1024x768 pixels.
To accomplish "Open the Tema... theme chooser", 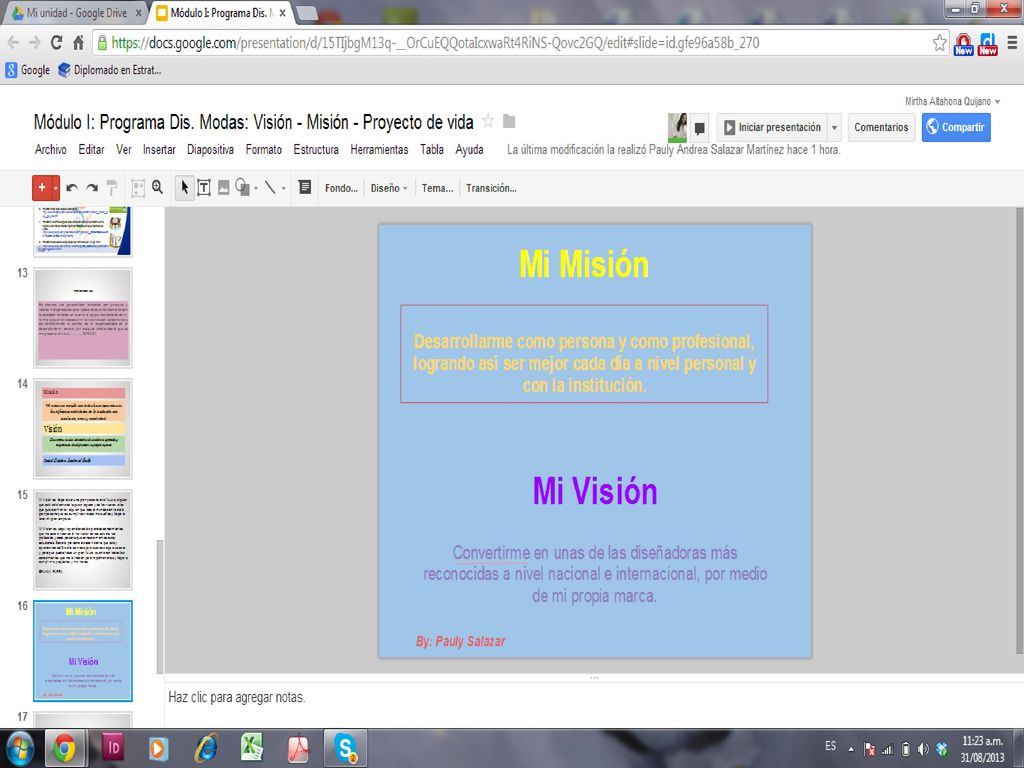I will click(437, 188).
